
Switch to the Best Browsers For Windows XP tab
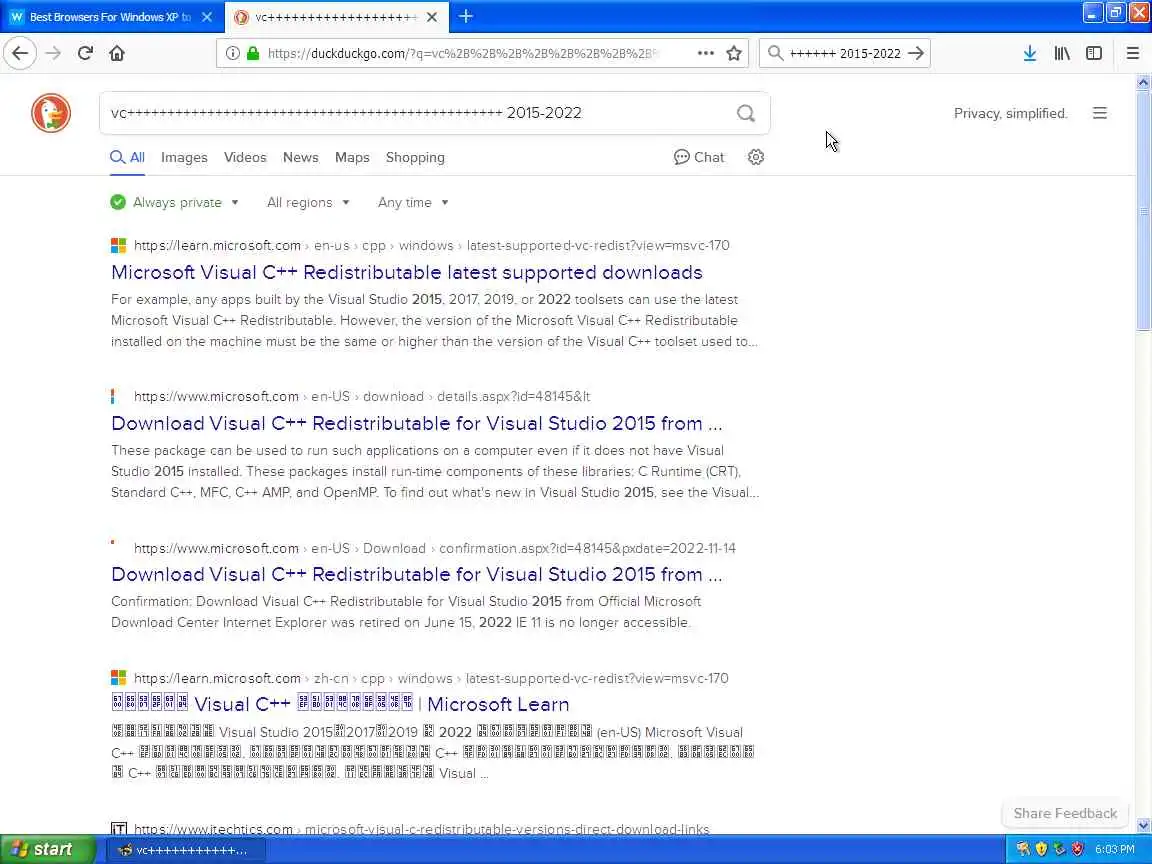tap(110, 16)
